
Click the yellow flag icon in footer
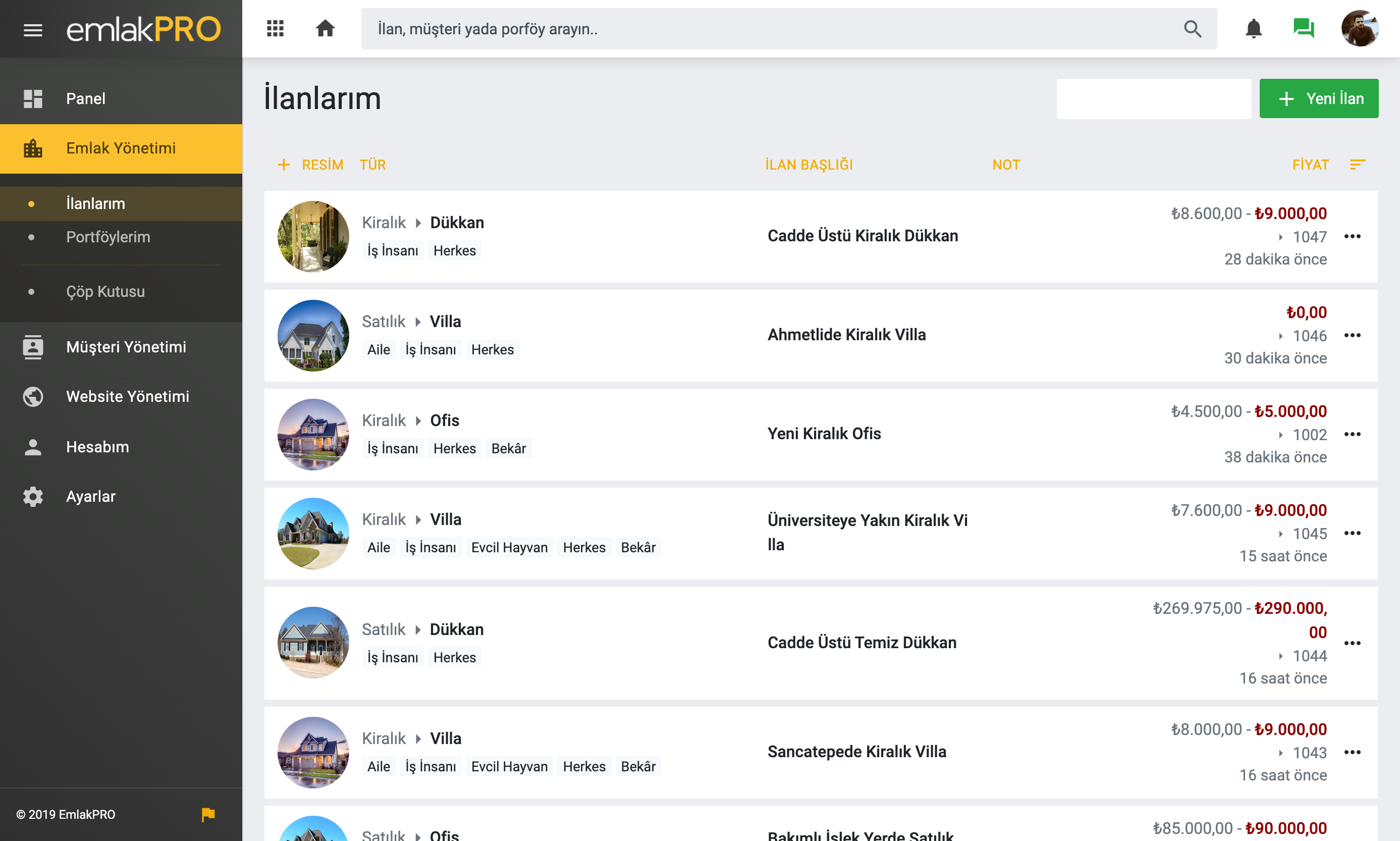click(208, 814)
